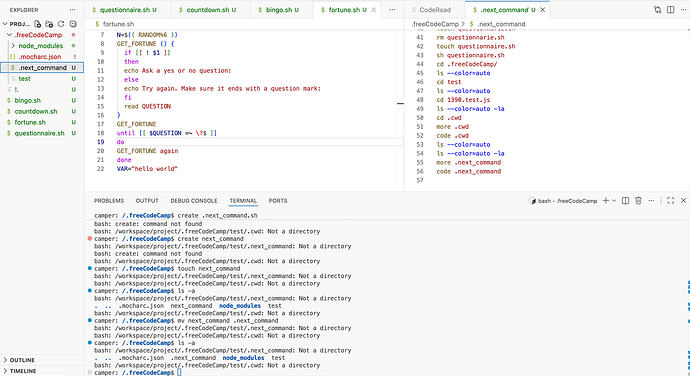Add a new terminal with the plus icon

[606, 201]
